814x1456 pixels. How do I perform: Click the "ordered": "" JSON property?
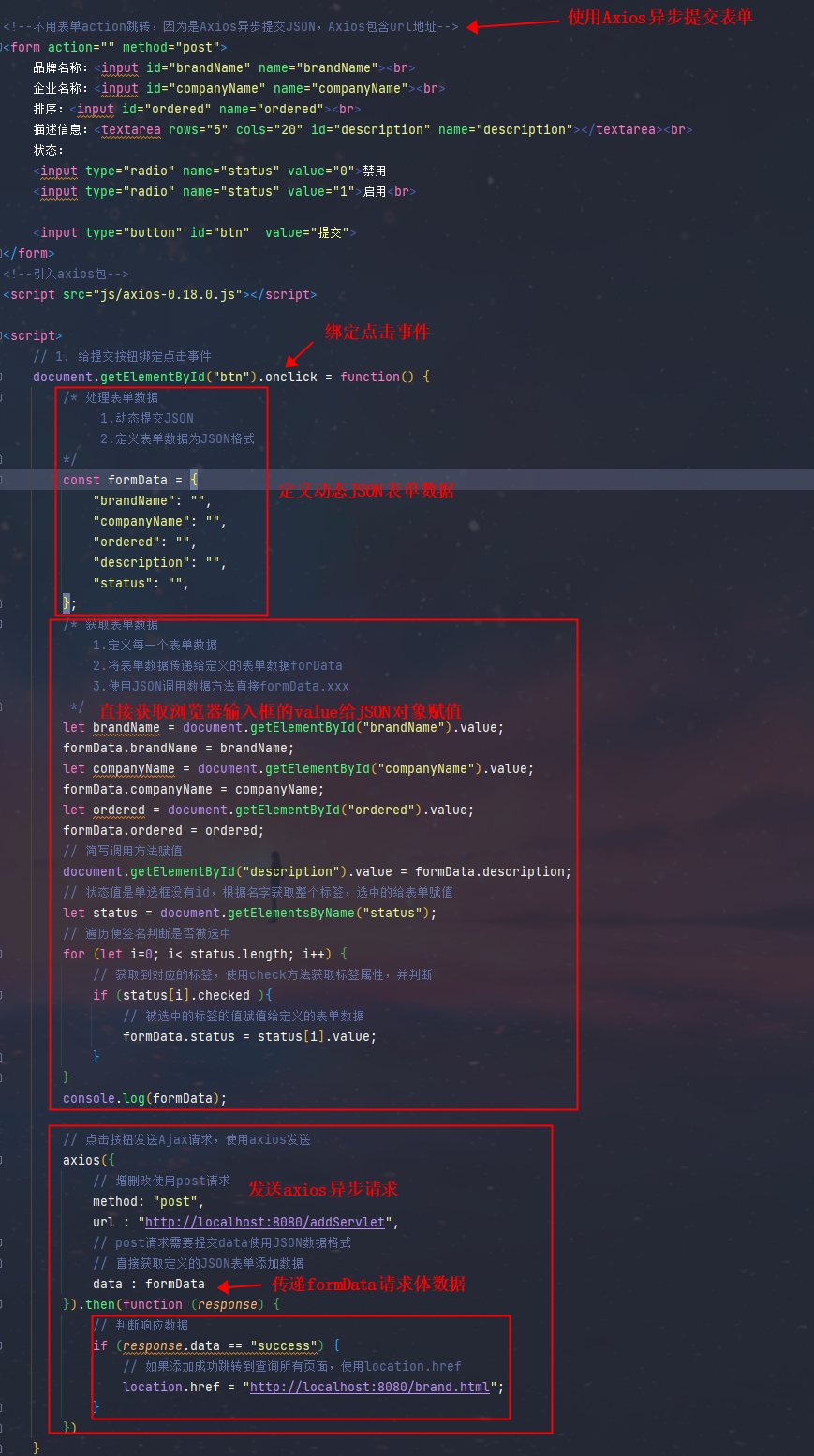click(x=144, y=542)
